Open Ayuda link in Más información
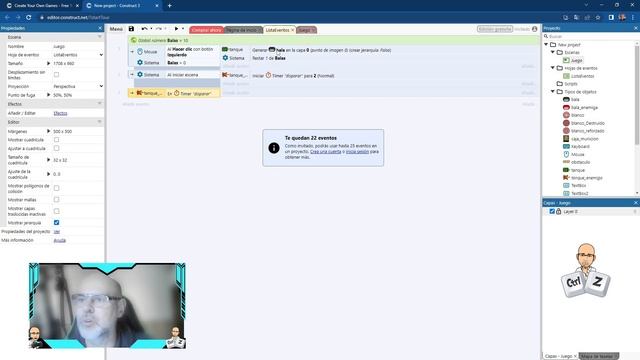 coord(60,240)
